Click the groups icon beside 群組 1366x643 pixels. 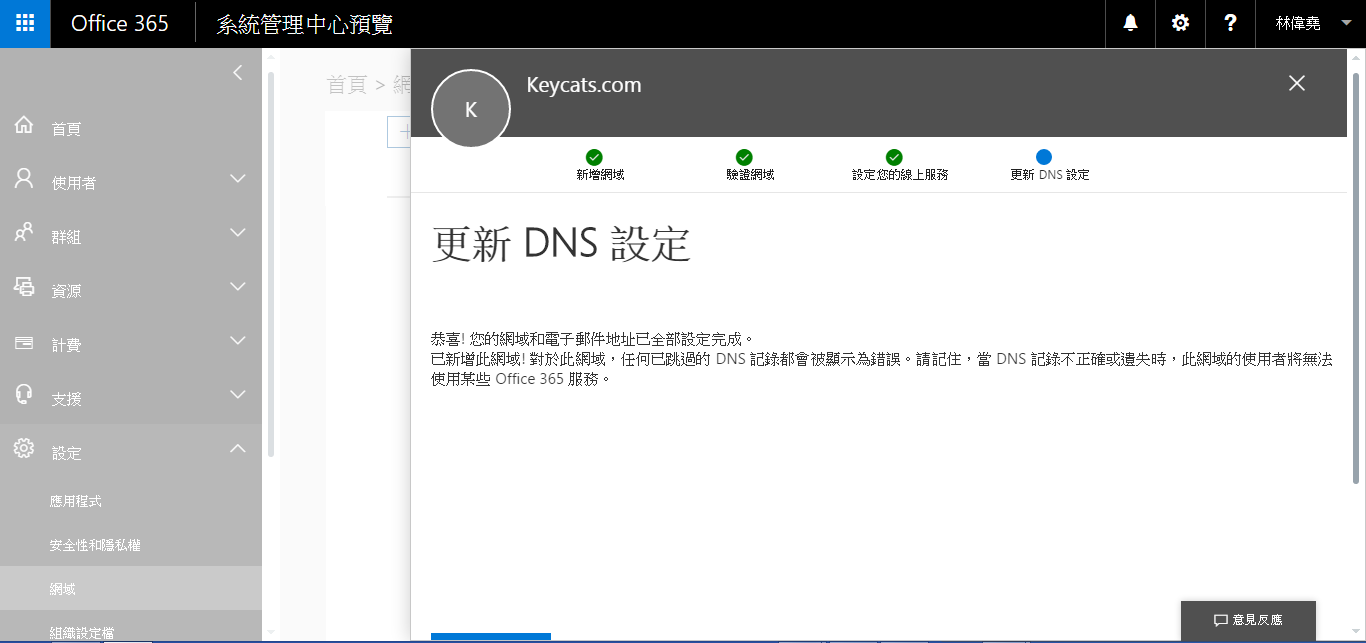[24, 234]
